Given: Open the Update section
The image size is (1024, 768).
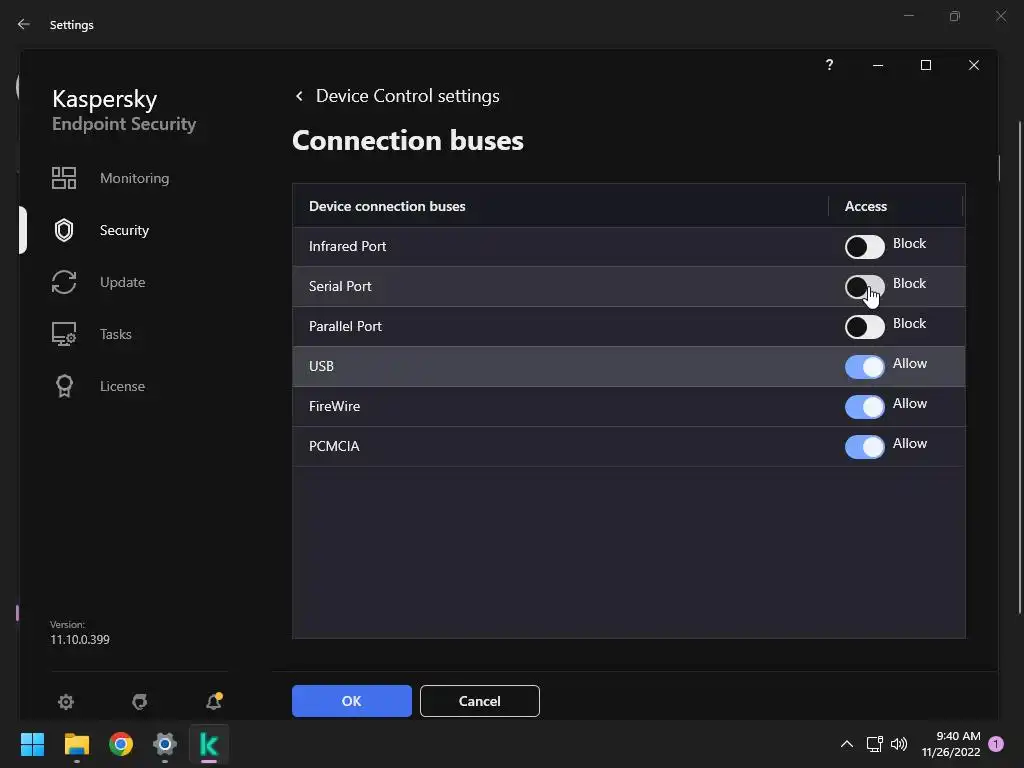Looking at the screenshot, I should pyautogui.click(x=122, y=282).
